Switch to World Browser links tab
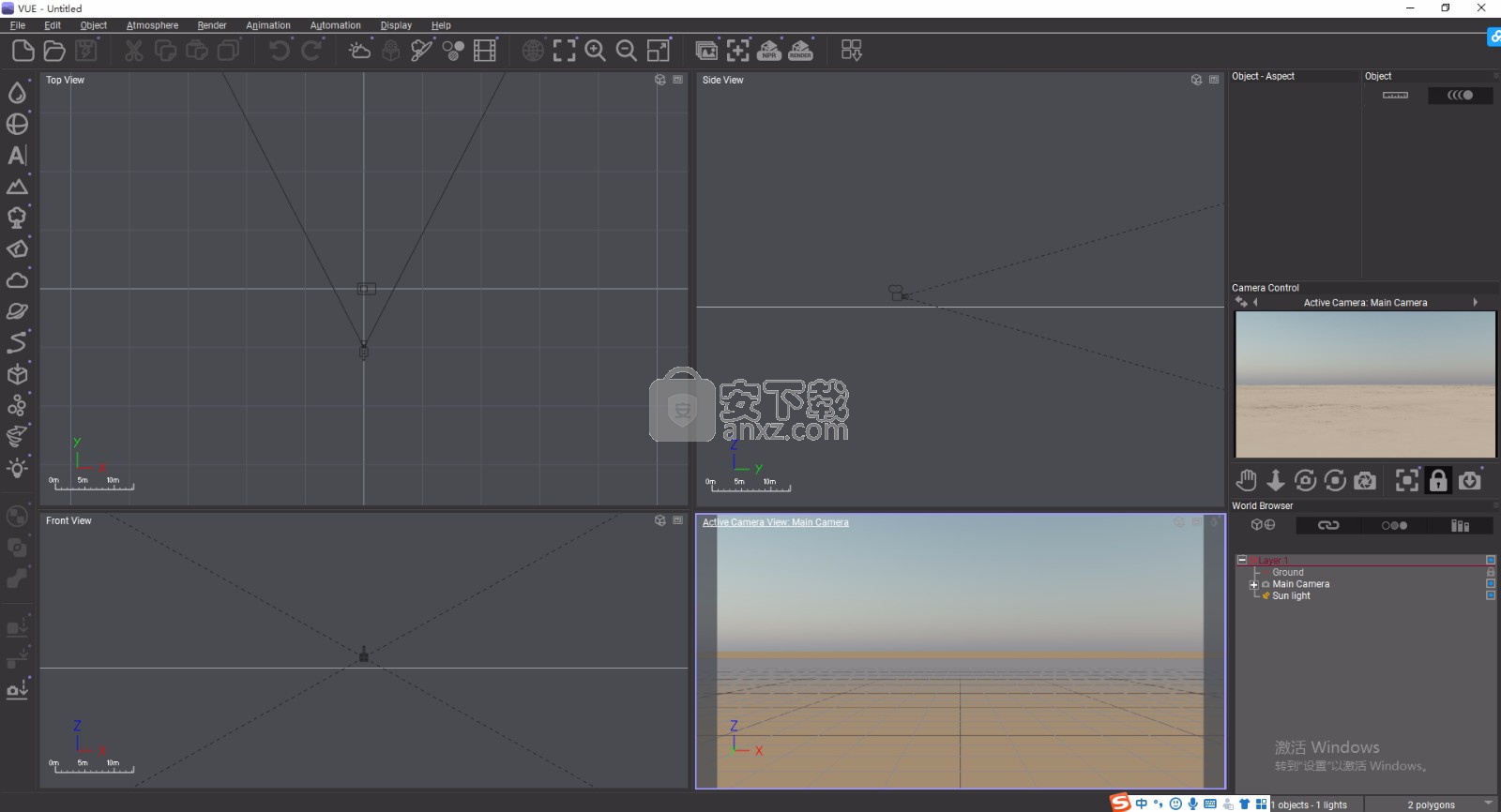1501x812 pixels. (x=1328, y=525)
